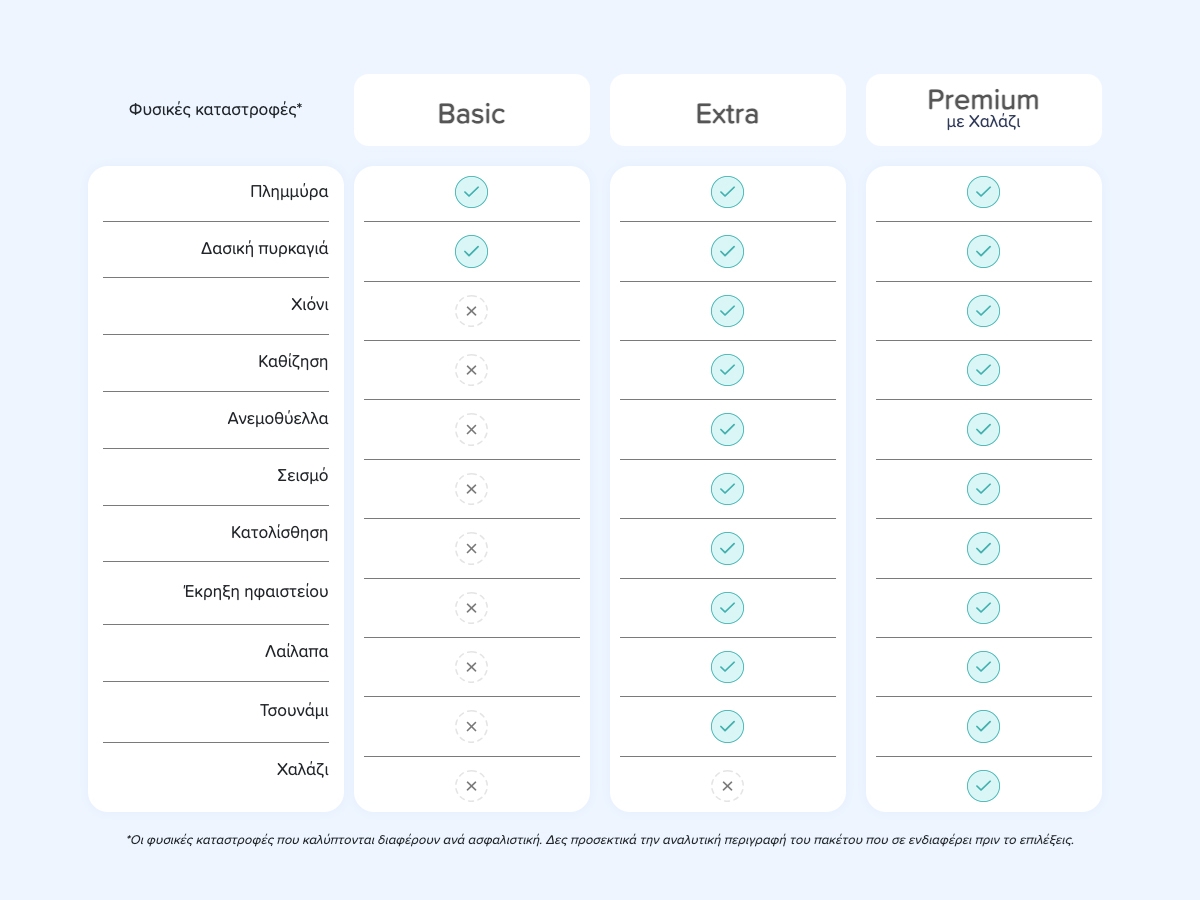Click the Extra checkmark for Σεισμό
Image resolution: width=1200 pixels, height=900 pixels.
tap(727, 489)
